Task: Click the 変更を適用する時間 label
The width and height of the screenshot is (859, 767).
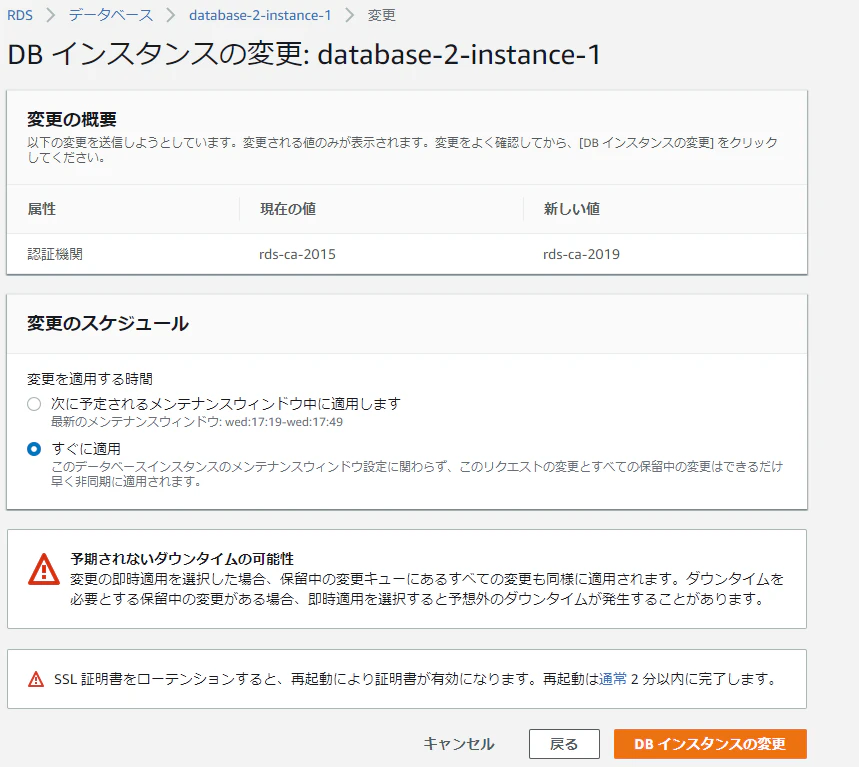Action: (x=90, y=379)
